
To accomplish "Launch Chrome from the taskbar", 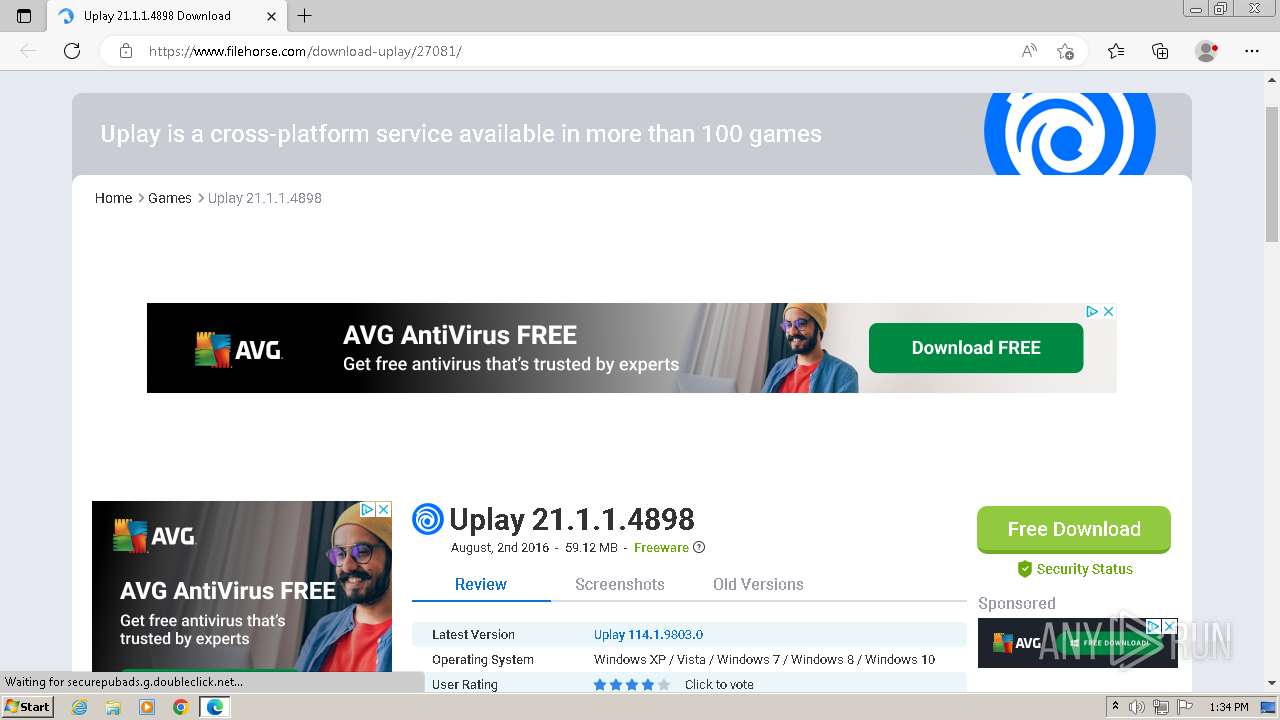I will click(x=180, y=707).
